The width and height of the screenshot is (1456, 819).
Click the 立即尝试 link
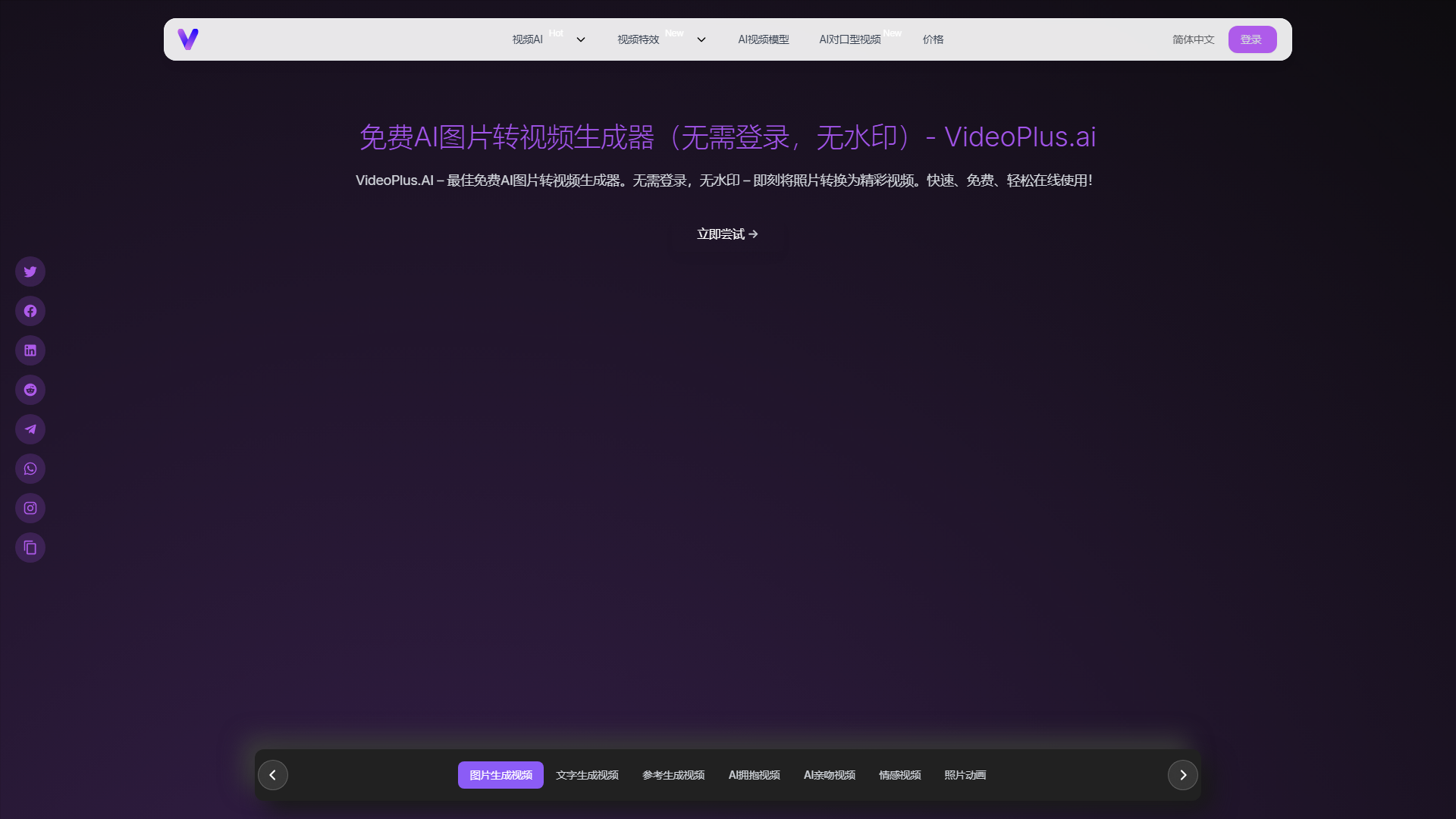(x=727, y=234)
